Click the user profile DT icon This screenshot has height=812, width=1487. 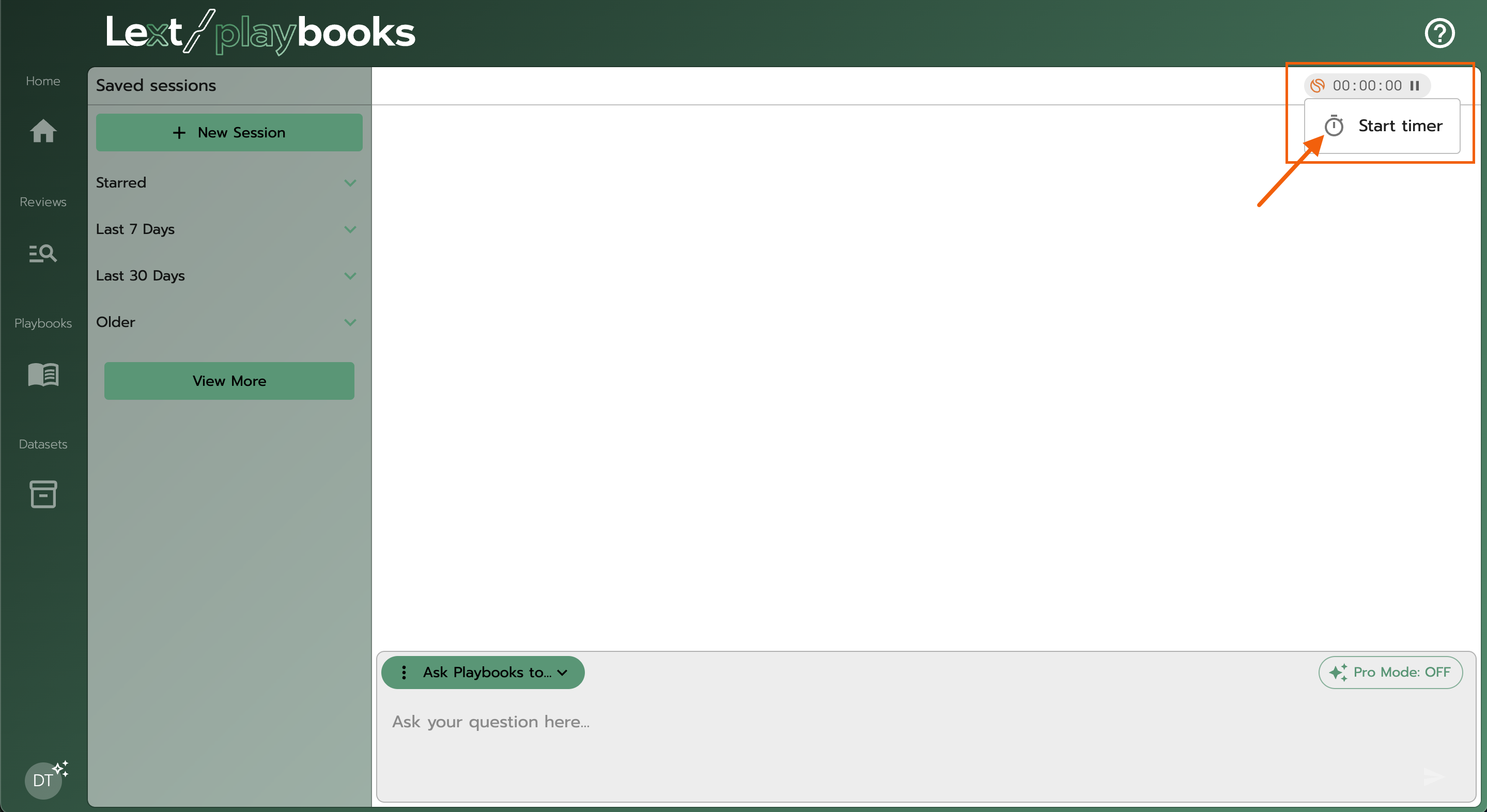pyautogui.click(x=43, y=780)
